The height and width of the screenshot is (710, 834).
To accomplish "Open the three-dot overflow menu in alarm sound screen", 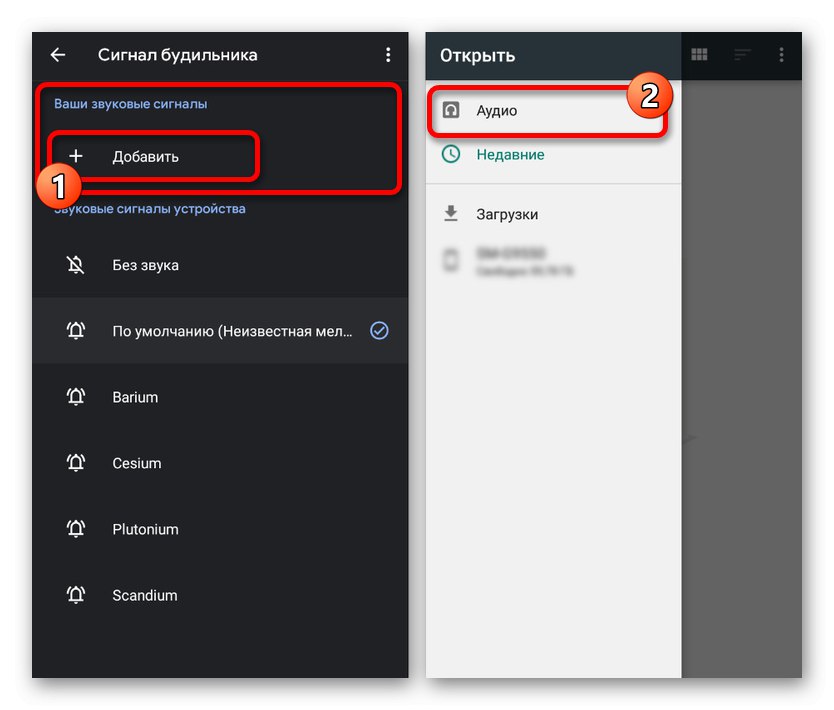I will click(388, 55).
